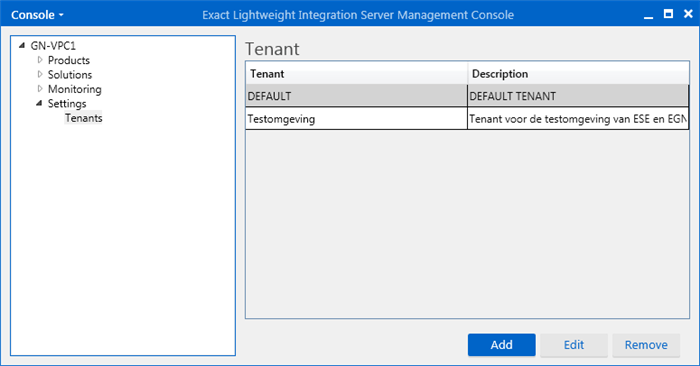
Task: Select the GN-VPC1 server node
Action: [53, 46]
